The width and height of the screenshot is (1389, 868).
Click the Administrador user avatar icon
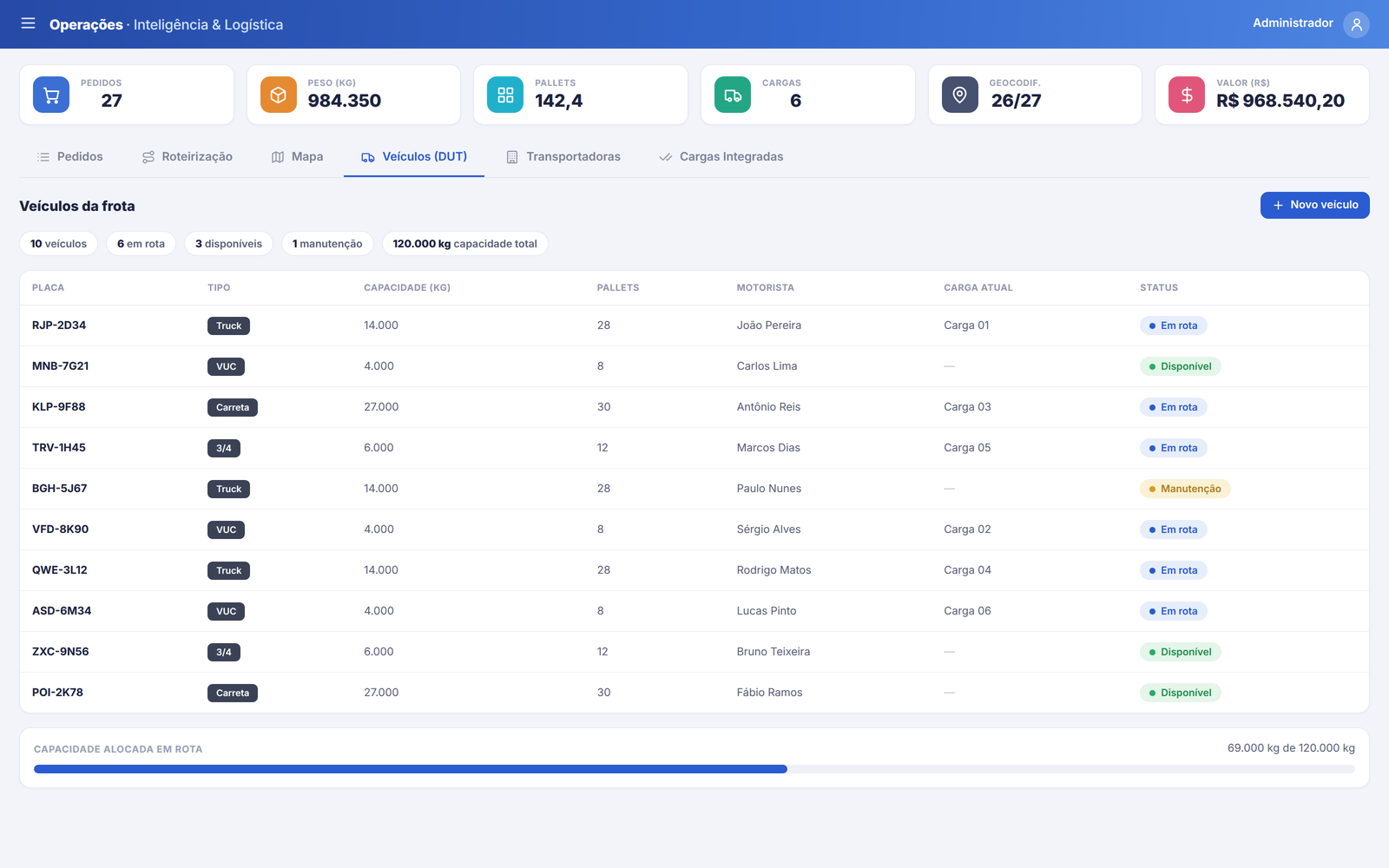click(x=1356, y=24)
